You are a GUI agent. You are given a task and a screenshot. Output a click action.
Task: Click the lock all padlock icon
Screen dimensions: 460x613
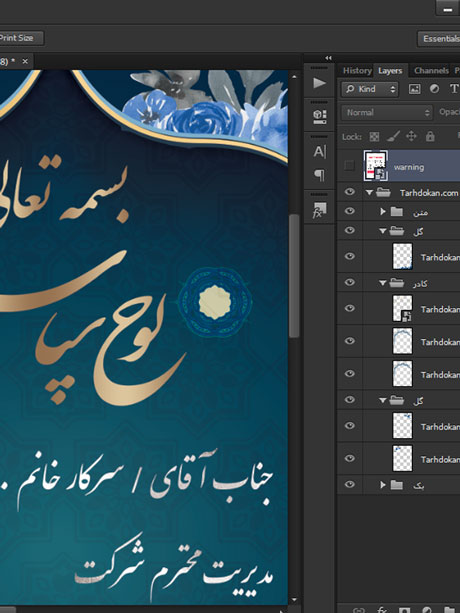[430, 136]
